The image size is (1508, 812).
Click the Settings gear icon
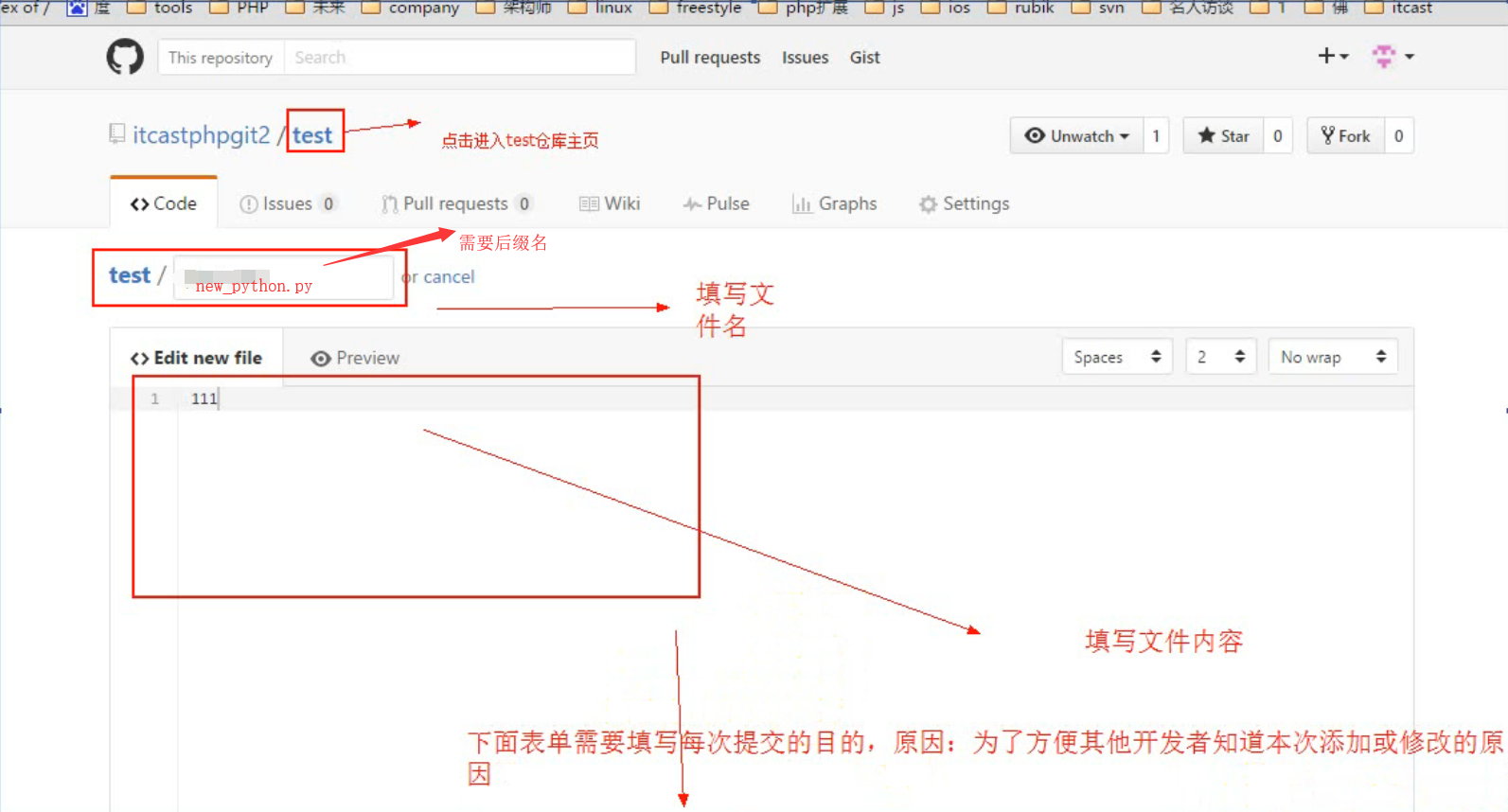928,204
